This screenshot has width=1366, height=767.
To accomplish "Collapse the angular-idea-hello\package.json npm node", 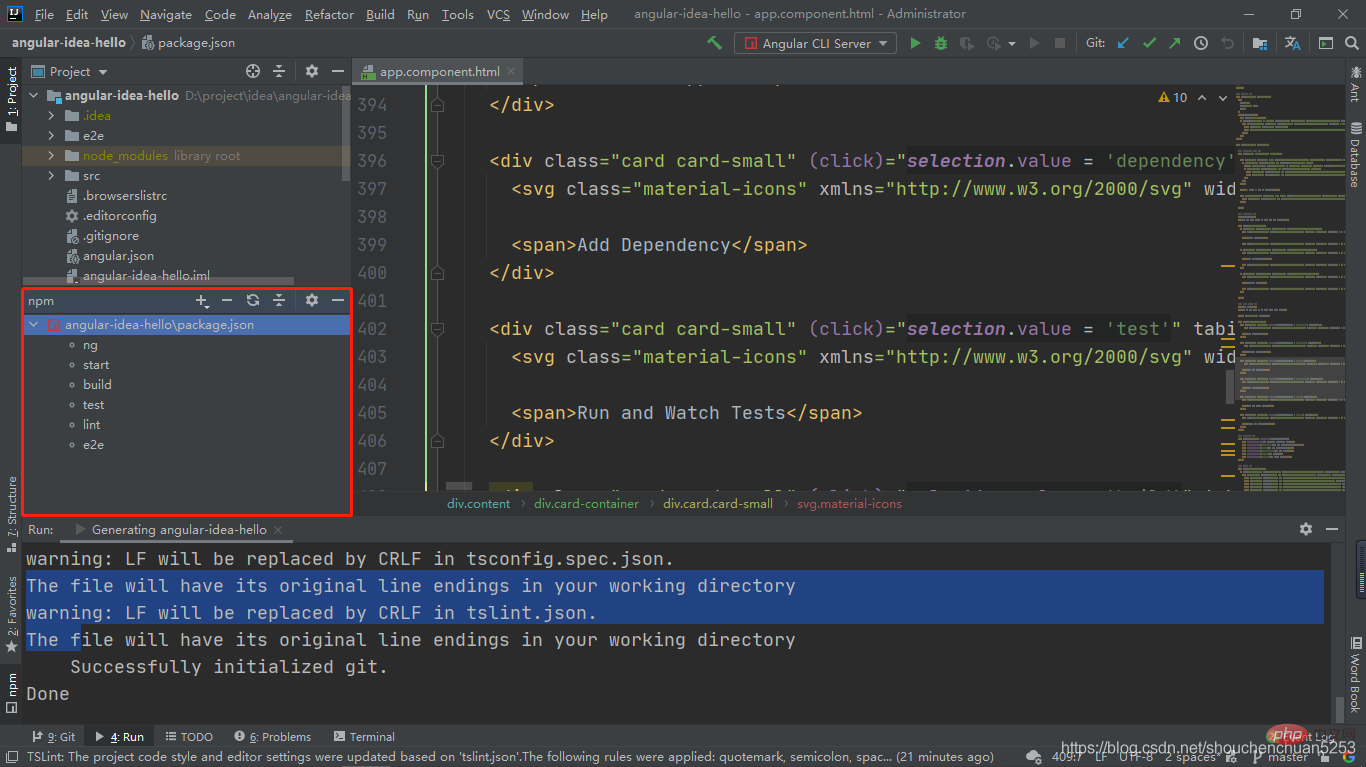I will pyautogui.click(x=34, y=325).
